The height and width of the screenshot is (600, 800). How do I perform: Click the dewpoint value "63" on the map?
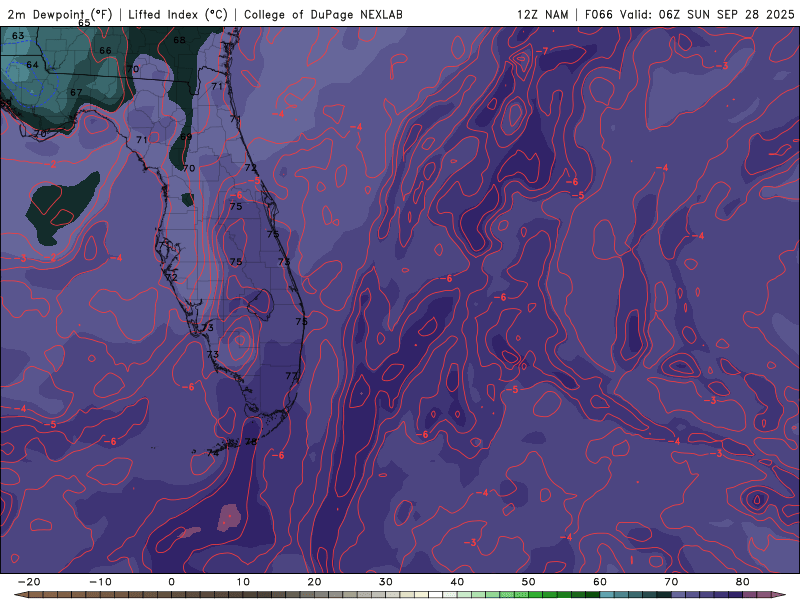[18, 36]
